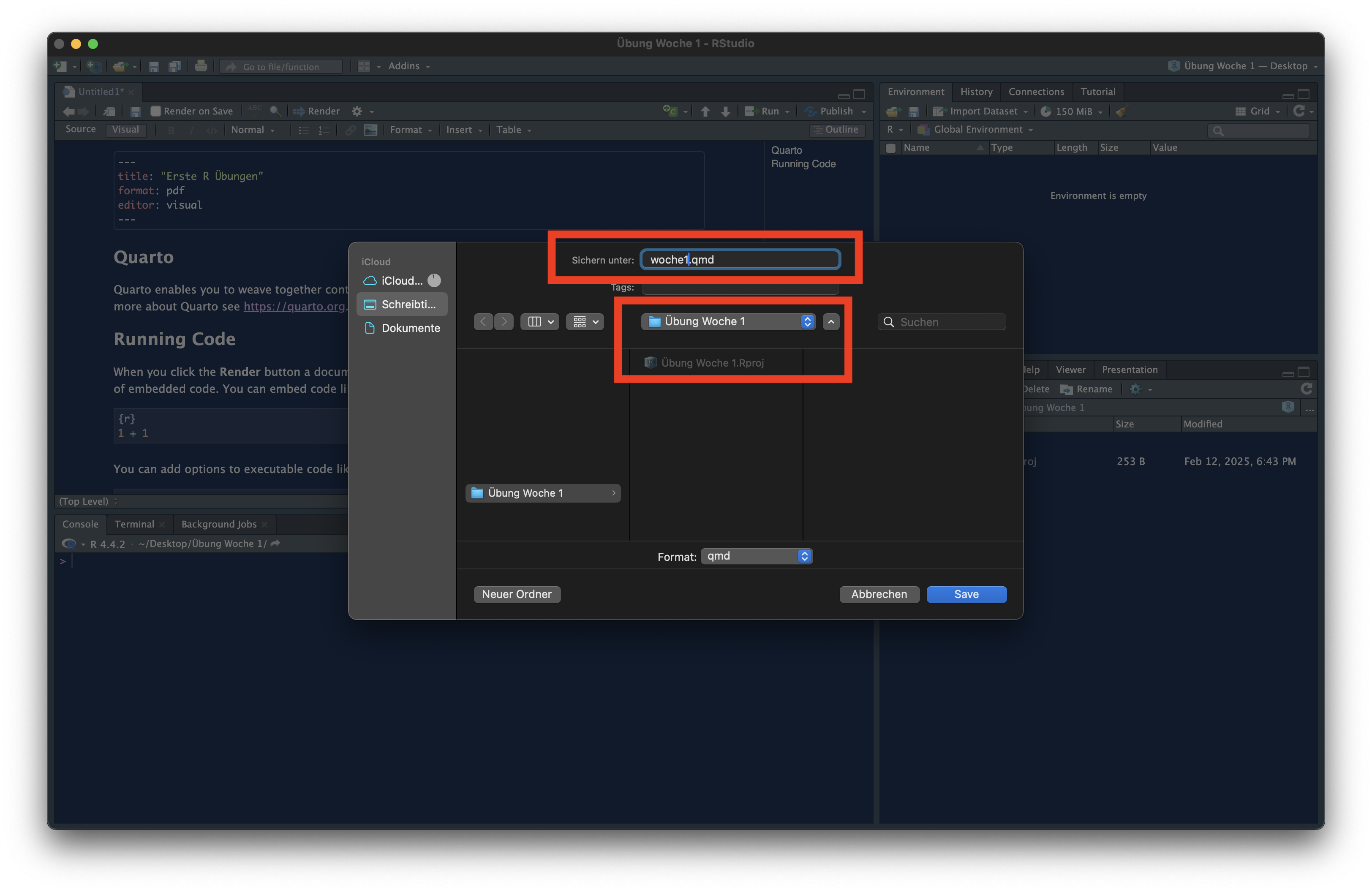
Task: Click the save workspace icon in Environment
Action: (914, 111)
